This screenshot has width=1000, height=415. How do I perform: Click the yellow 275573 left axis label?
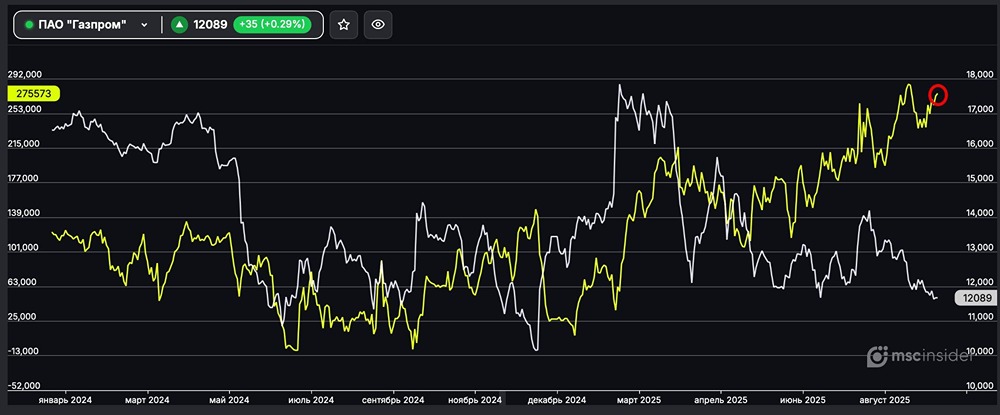(34, 93)
